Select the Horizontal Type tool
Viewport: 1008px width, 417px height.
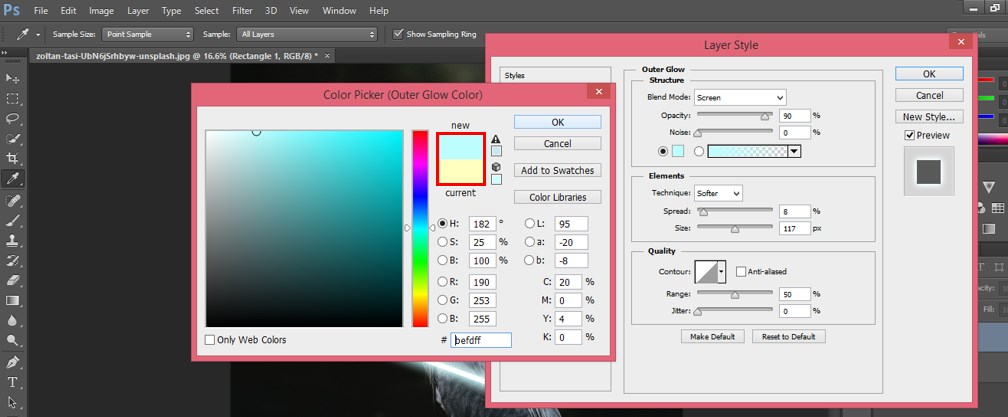(x=12, y=382)
